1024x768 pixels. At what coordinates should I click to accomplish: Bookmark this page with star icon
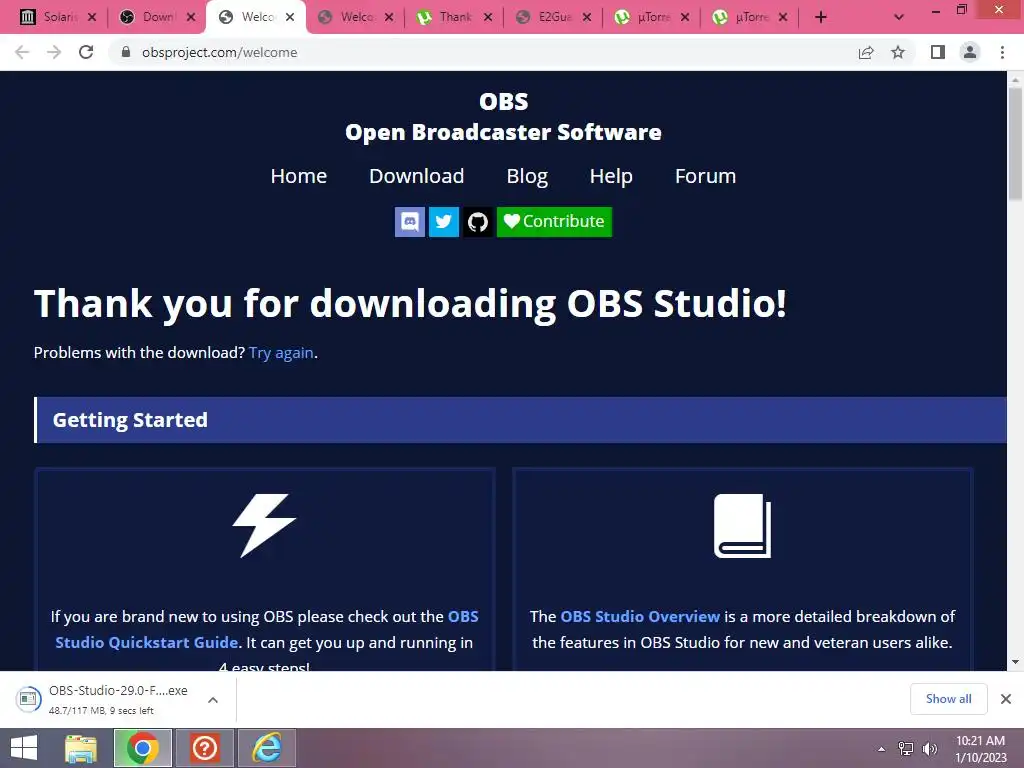898,52
